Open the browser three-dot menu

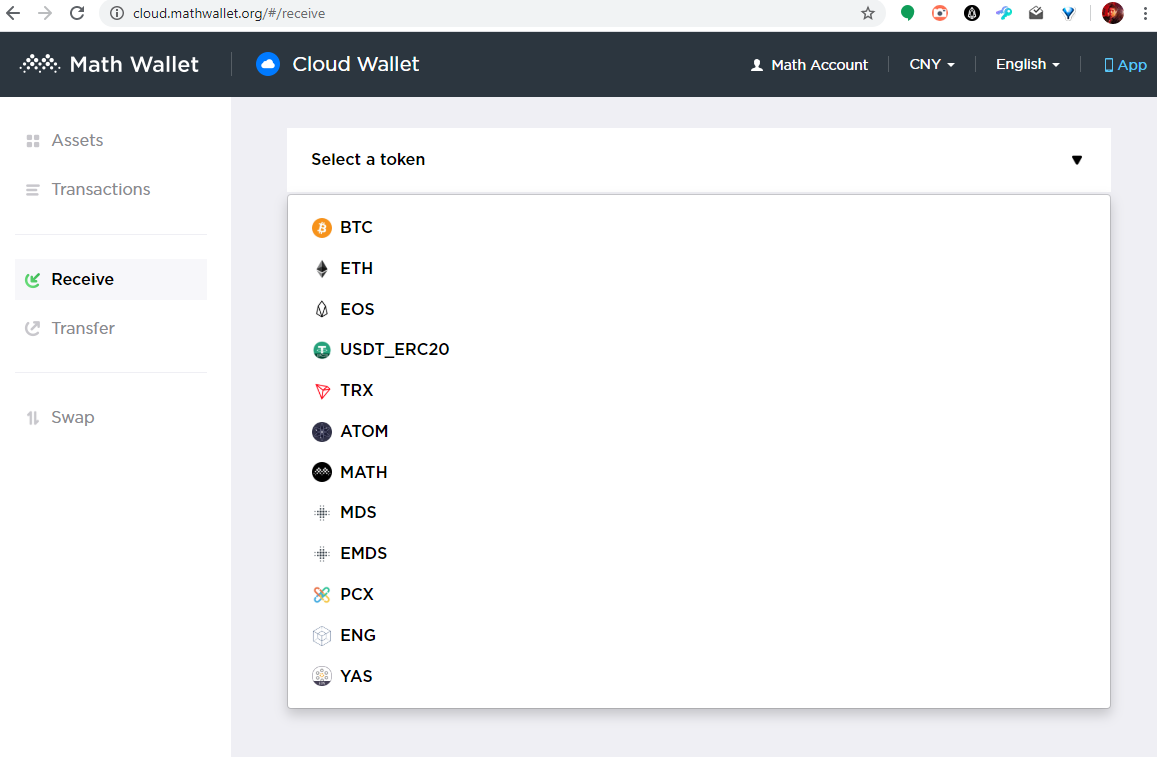click(1145, 13)
